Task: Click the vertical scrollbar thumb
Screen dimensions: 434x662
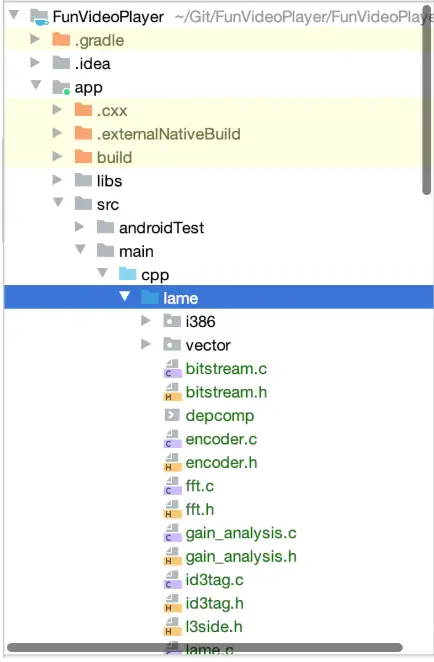Action: pos(427,99)
